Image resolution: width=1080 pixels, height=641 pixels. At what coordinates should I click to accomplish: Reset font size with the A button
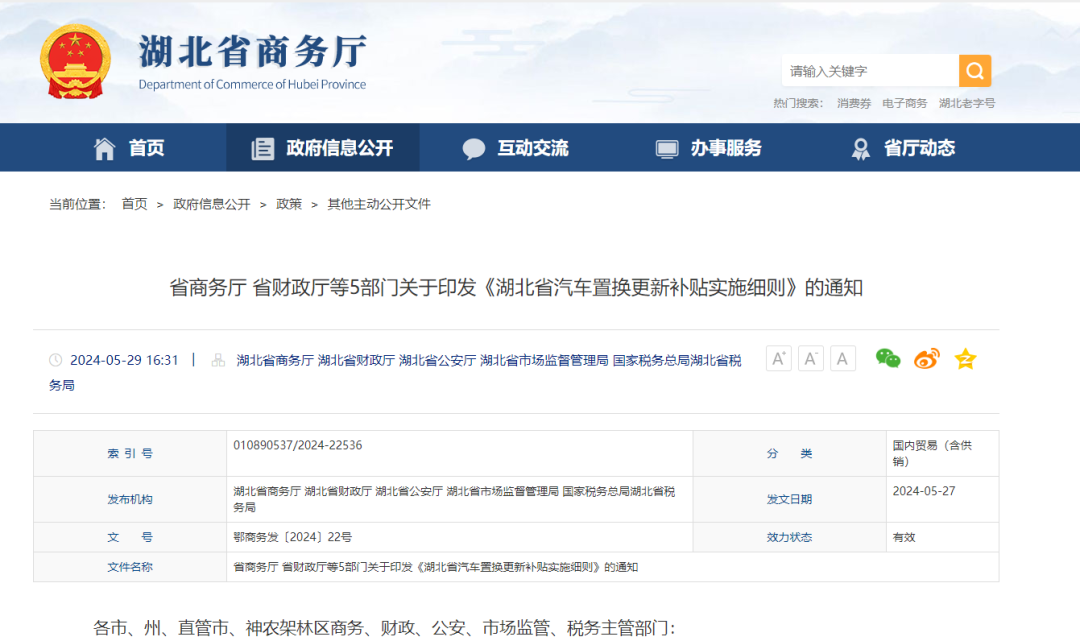[x=842, y=358]
